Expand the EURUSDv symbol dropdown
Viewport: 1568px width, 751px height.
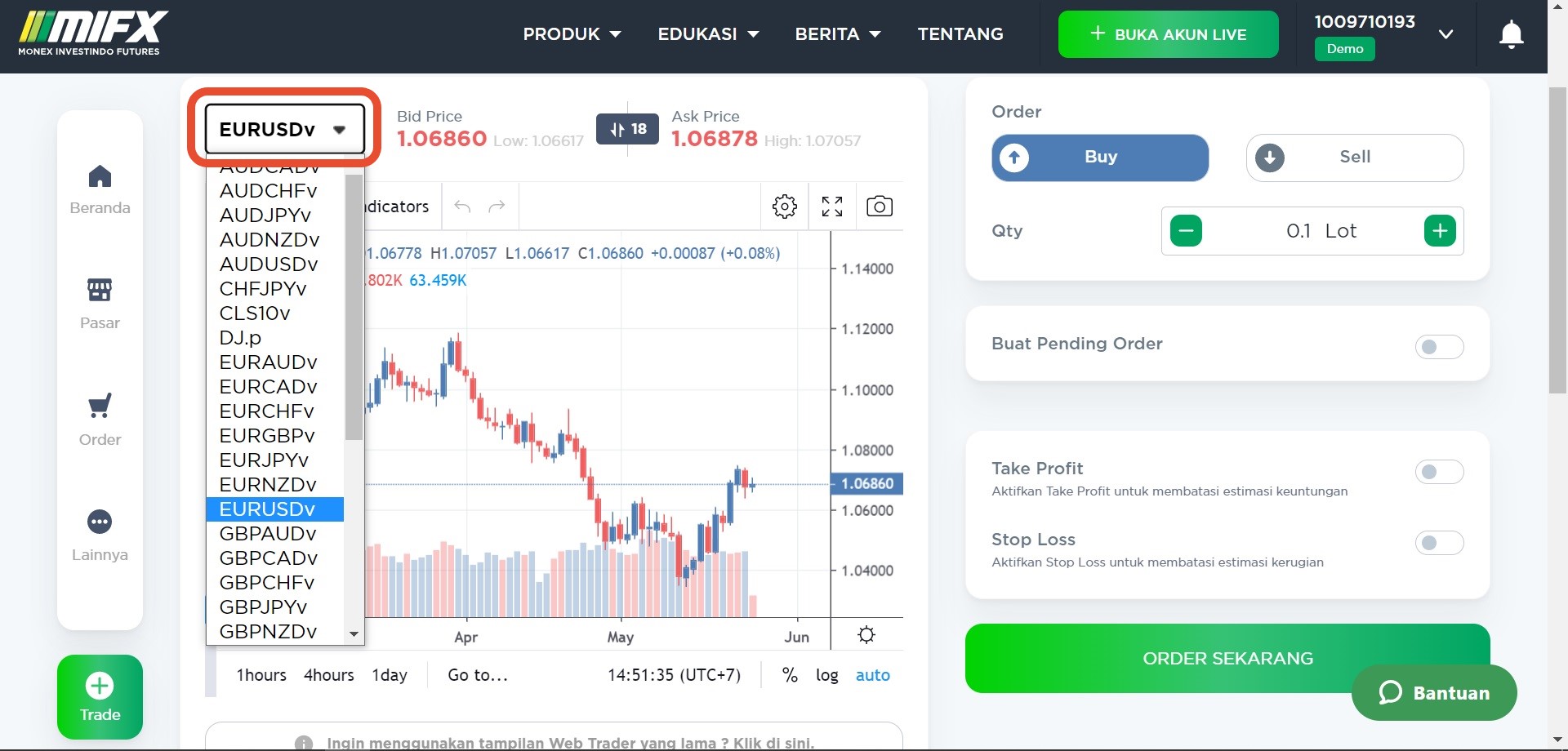click(283, 129)
